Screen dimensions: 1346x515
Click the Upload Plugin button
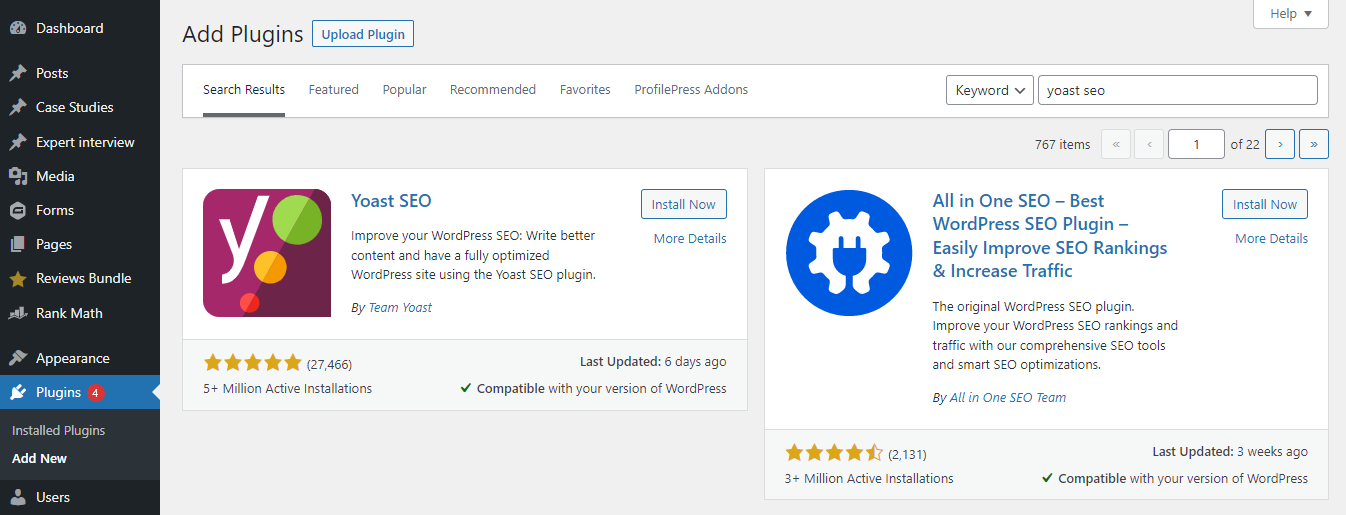pyautogui.click(x=363, y=34)
